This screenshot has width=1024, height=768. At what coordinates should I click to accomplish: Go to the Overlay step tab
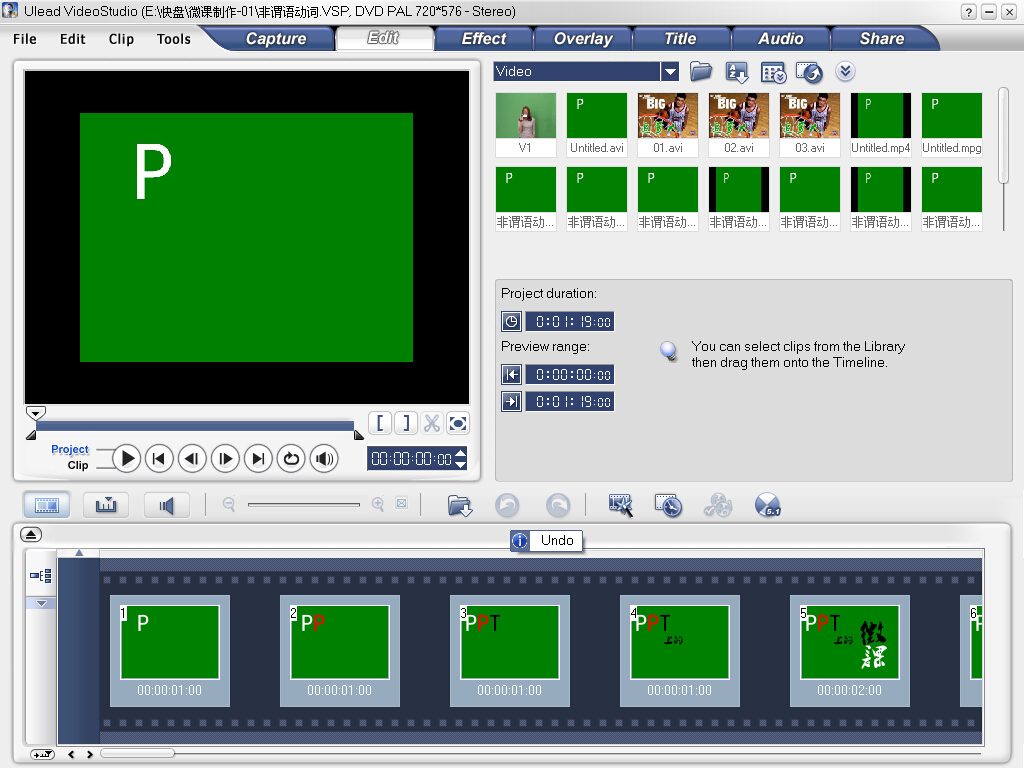point(583,39)
